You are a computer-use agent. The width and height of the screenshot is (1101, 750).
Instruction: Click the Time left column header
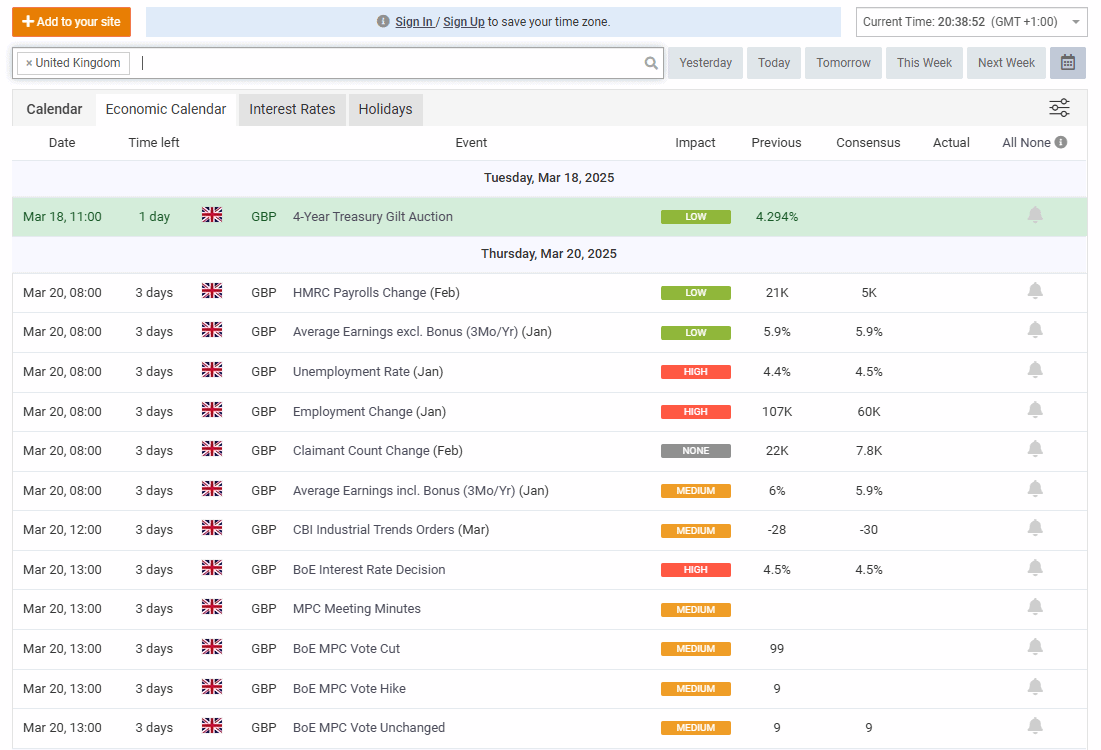click(x=154, y=143)
